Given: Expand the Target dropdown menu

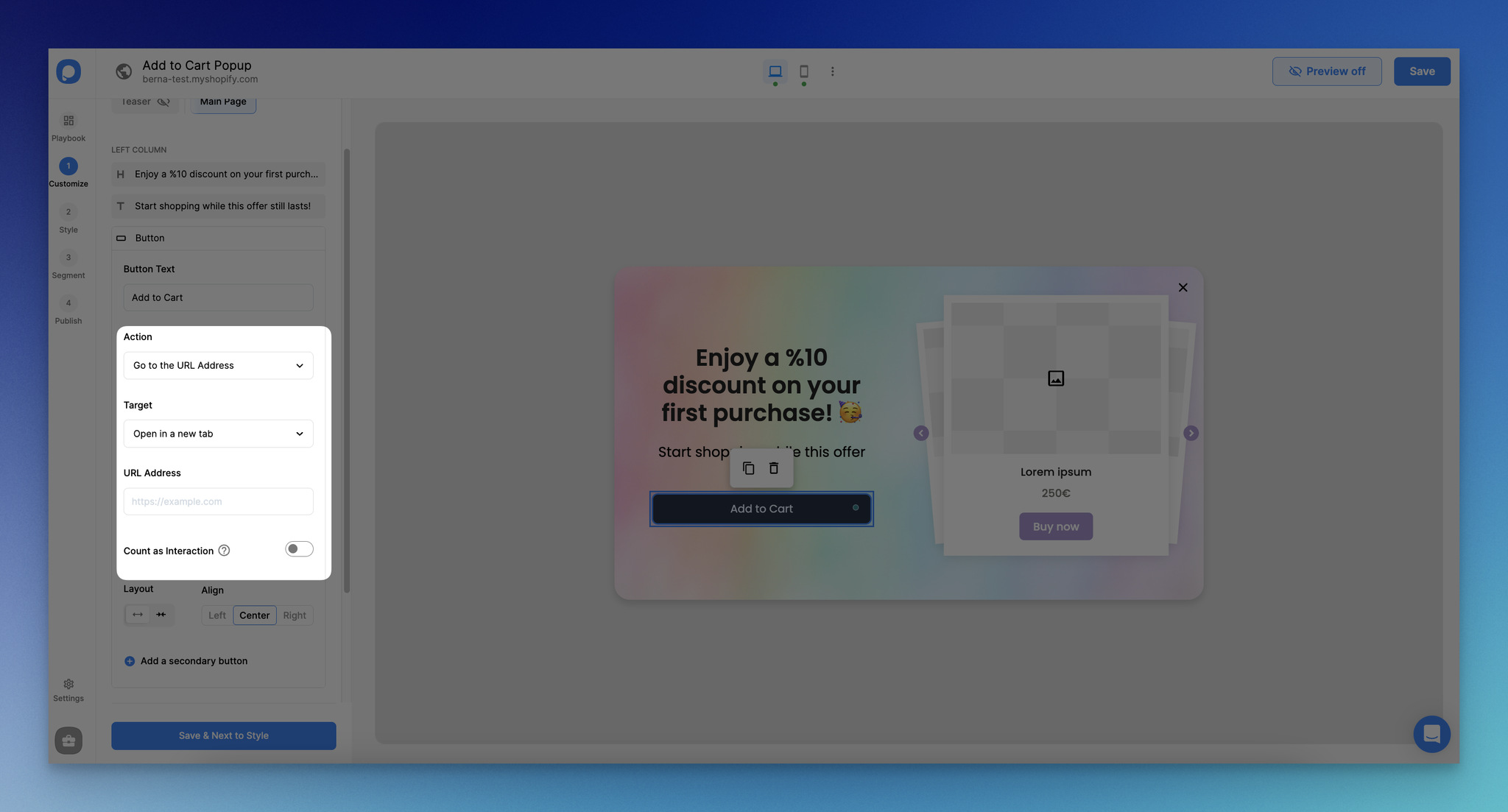Looking at the screenshot, I should 218,433.
